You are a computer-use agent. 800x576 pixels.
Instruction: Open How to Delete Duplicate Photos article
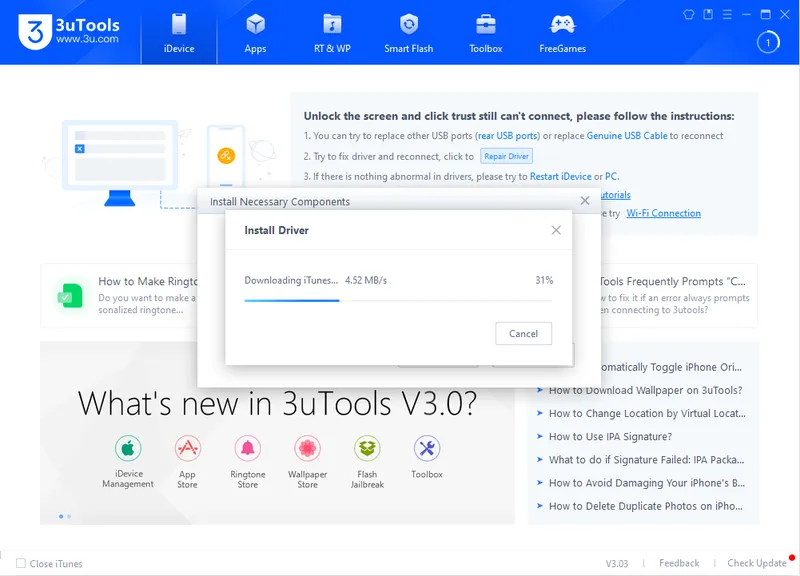click(645, 506)
